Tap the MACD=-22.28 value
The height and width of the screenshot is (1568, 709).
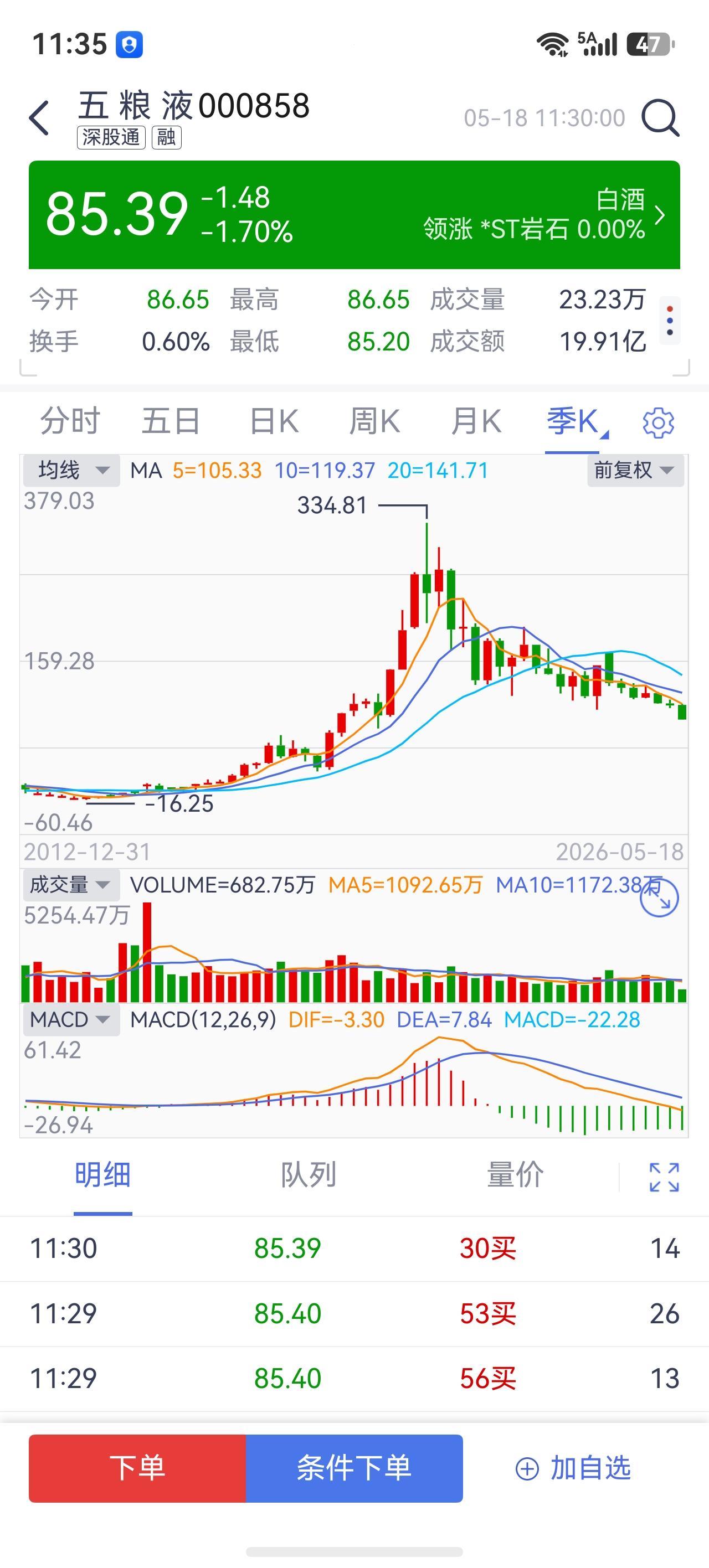572,1019
